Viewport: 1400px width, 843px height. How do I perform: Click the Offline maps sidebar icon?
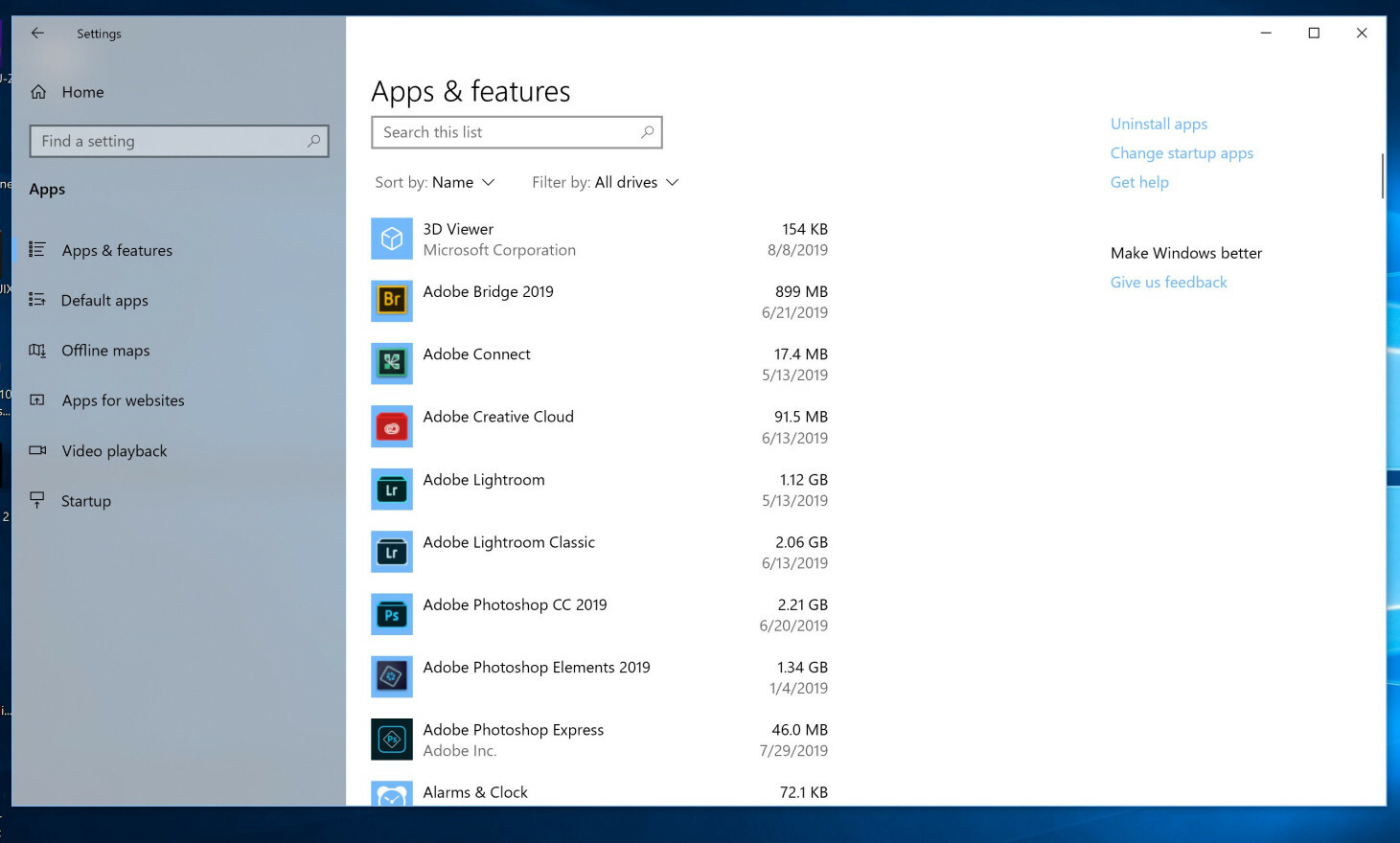37,351
